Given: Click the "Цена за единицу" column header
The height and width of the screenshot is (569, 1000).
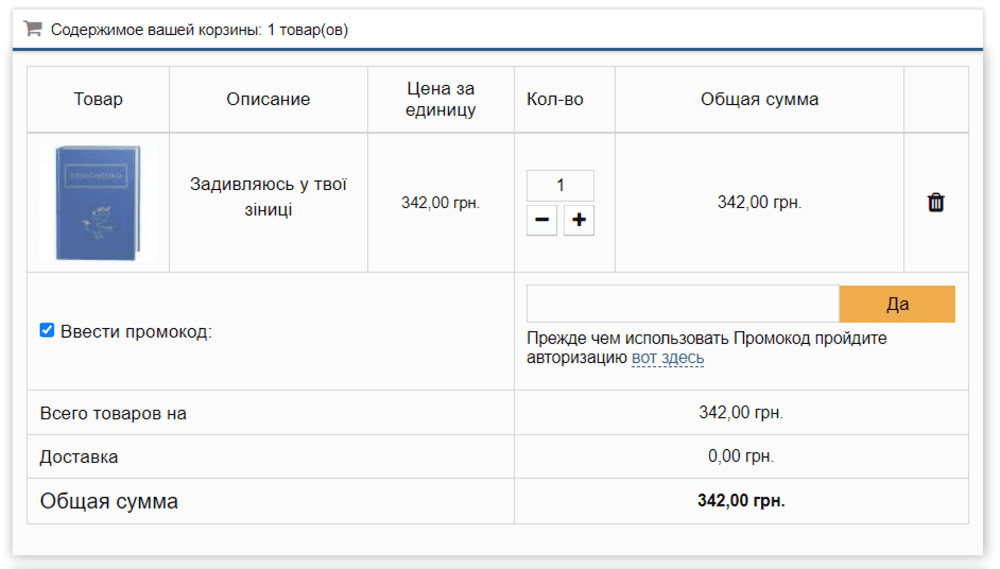Looking at the screenshot, I should [x=440, y=99].
